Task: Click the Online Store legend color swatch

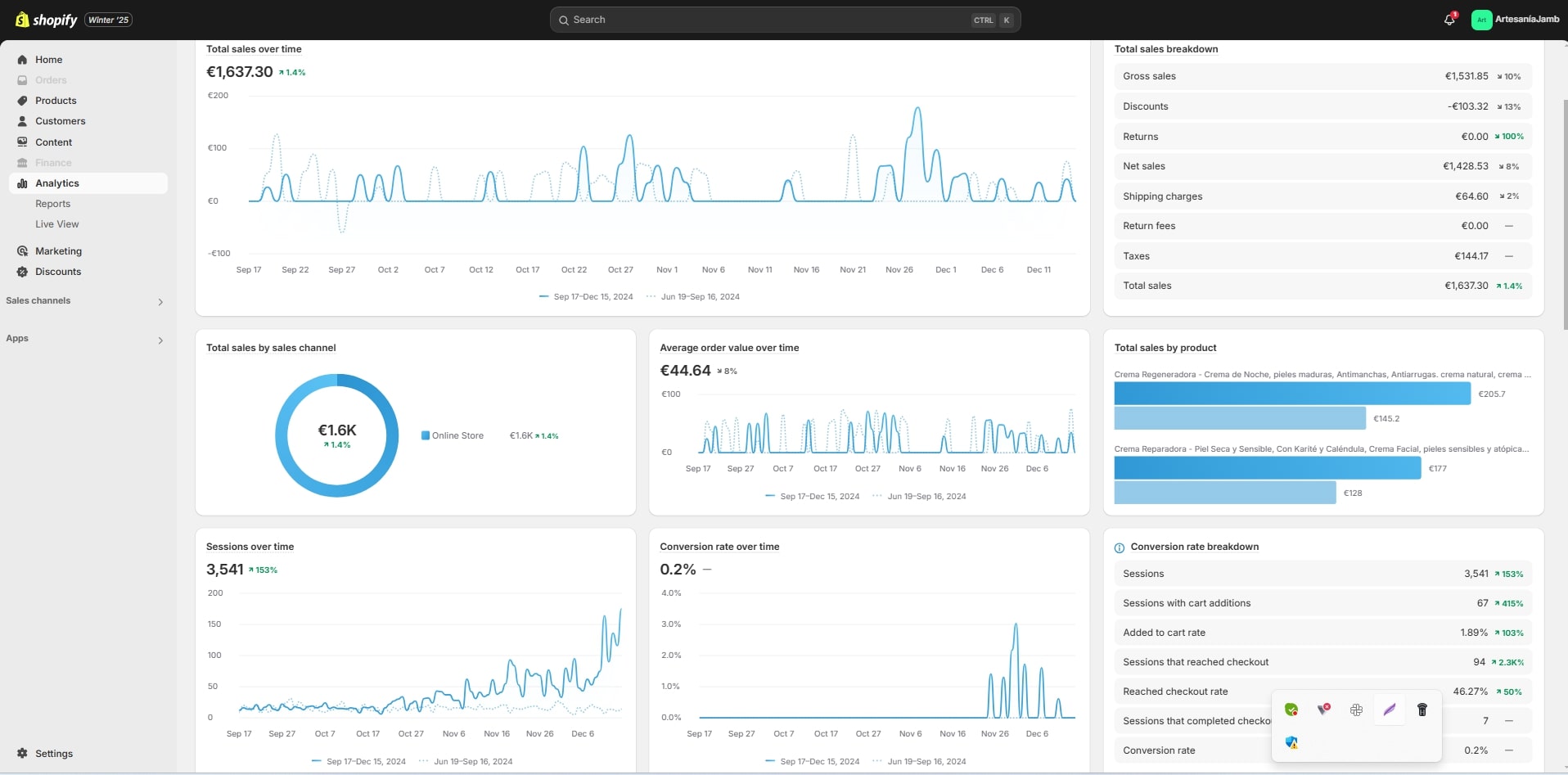Action: pyautogui.click(x=426, y=435)
